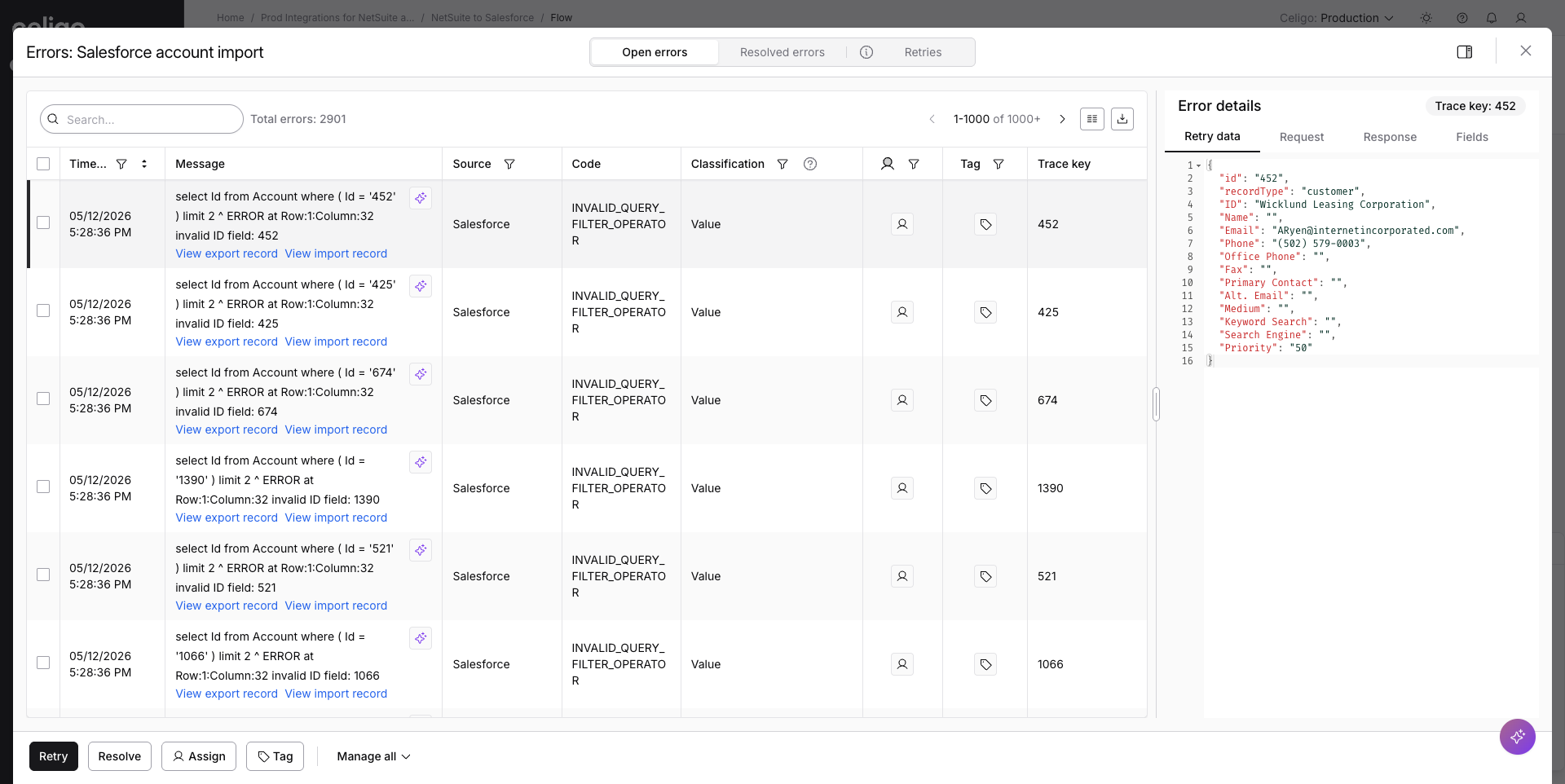This screenshot has height=784, width=1565.
Task: Add a tag to the trace key 521 error
Action: [x=985, y=576]
